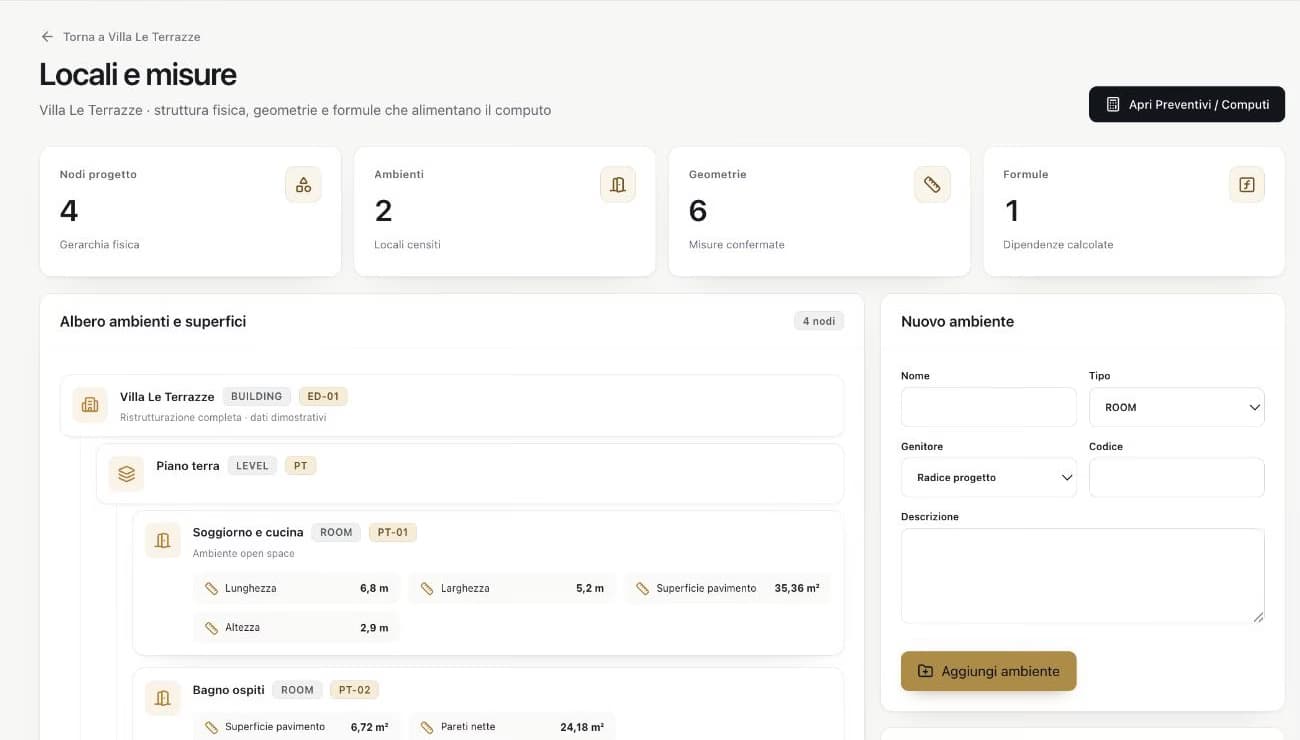Viewport: 1300px width, 740px height.
Task: Select the Bagno ospiti tree node
Action: 488,704
